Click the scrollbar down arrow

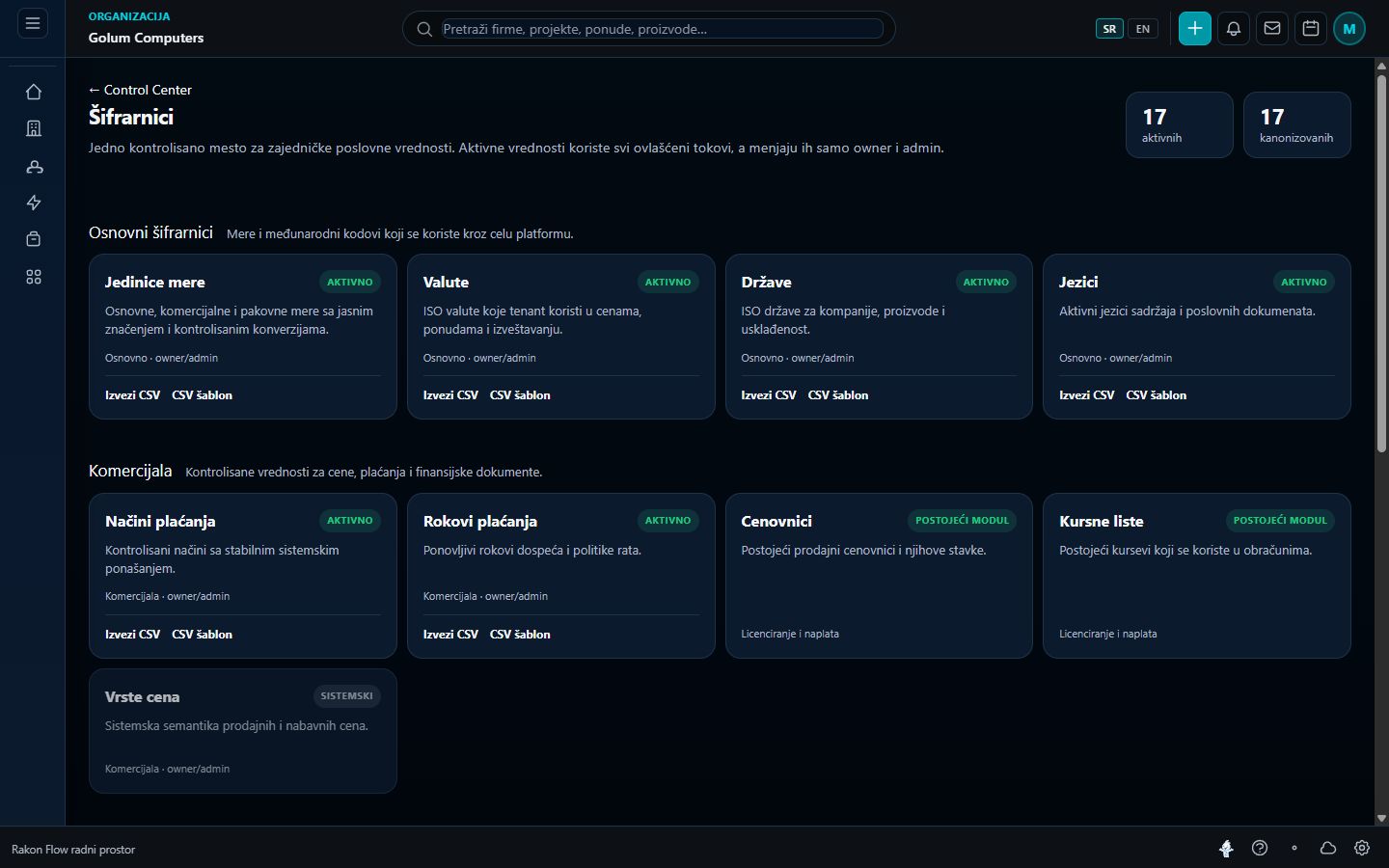(1381, 818)
